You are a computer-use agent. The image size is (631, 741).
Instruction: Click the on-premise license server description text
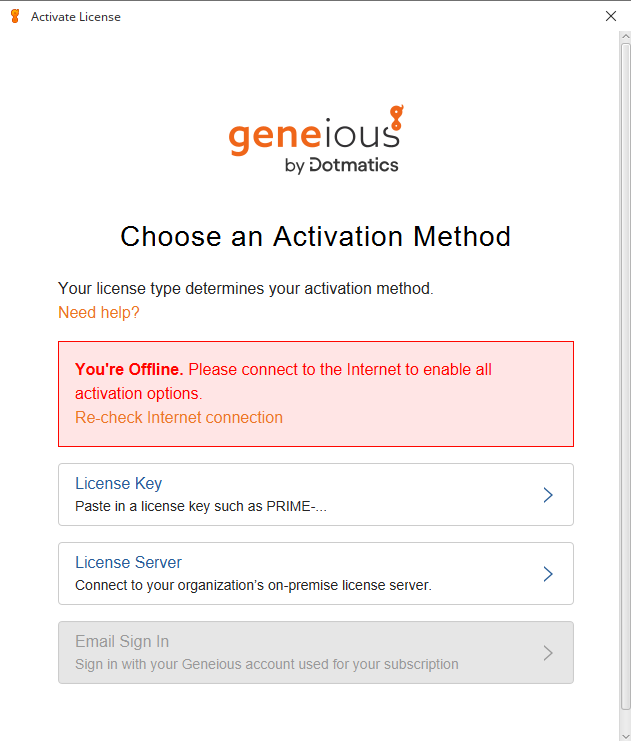tap(253, 585)
